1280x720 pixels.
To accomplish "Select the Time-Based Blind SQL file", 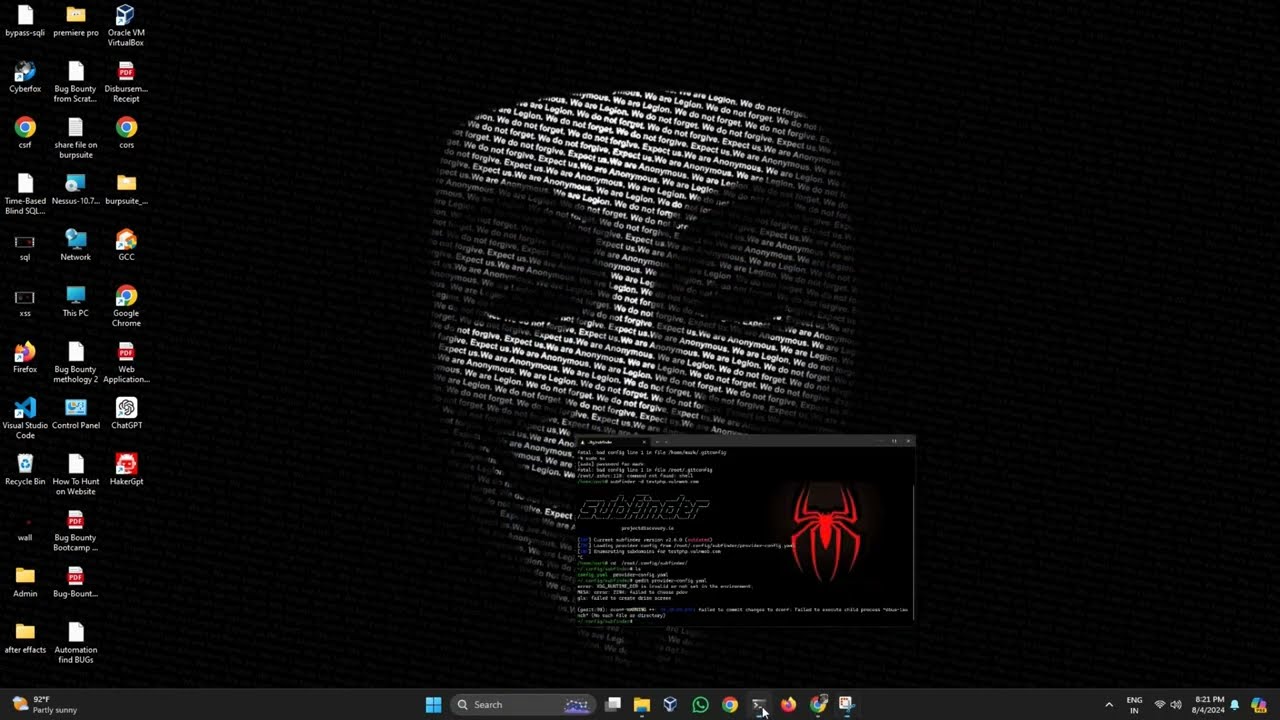I will 25,194.
